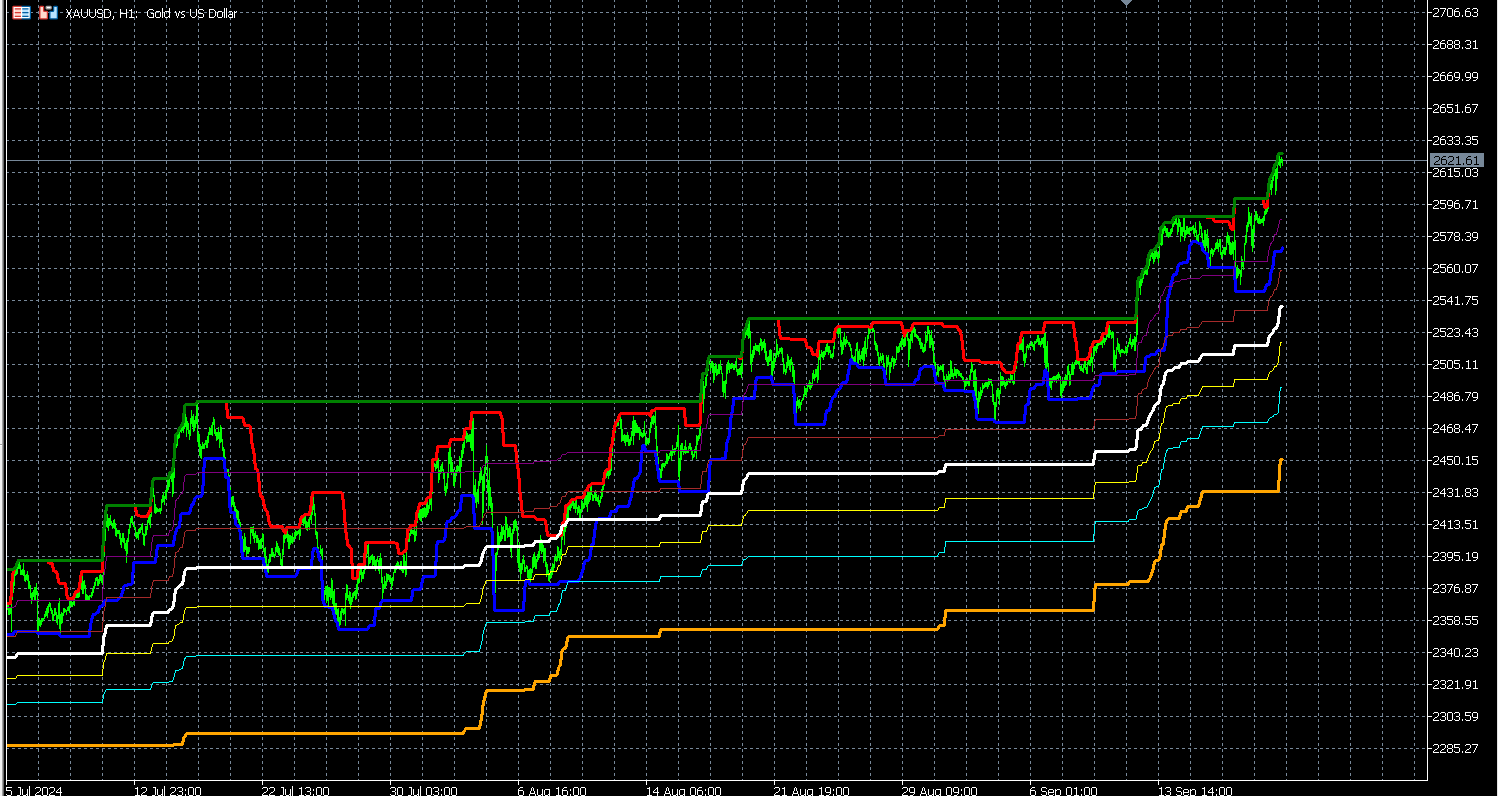Click the gray chart shift triangle at top
Screen dimensions: 1499x796
1126,4
